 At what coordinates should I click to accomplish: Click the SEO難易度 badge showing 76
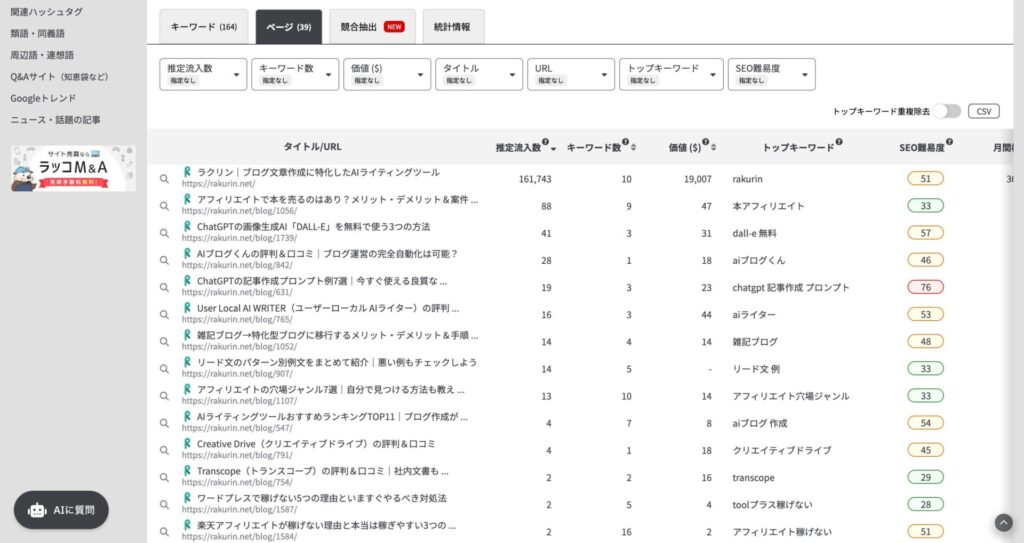point(925,287)
